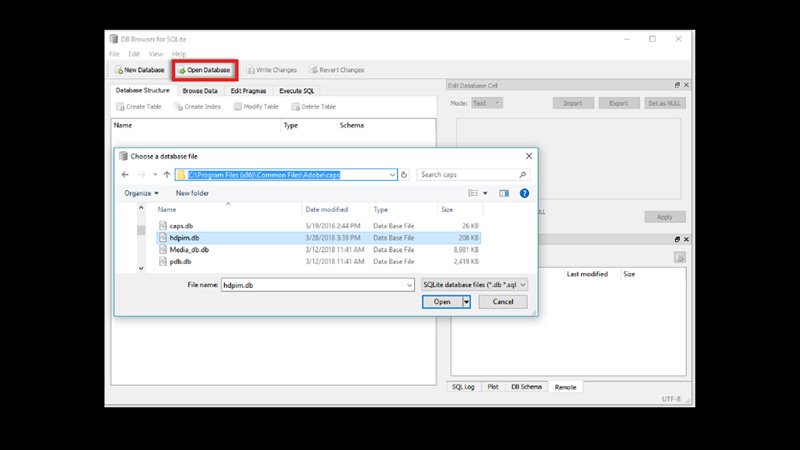Switch to the Database Structure tab

coord(142,90)
